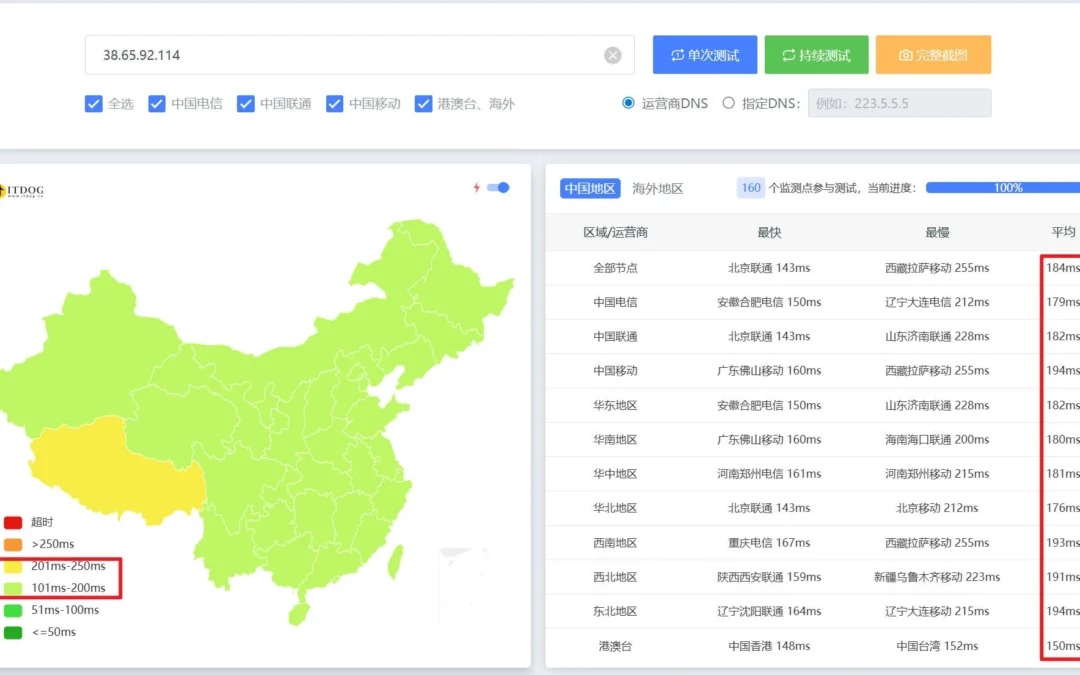Click the 最慢 column header
The height and width of the screenshot is (675, 1080).
pyautogui.click(x=937, y=233)
